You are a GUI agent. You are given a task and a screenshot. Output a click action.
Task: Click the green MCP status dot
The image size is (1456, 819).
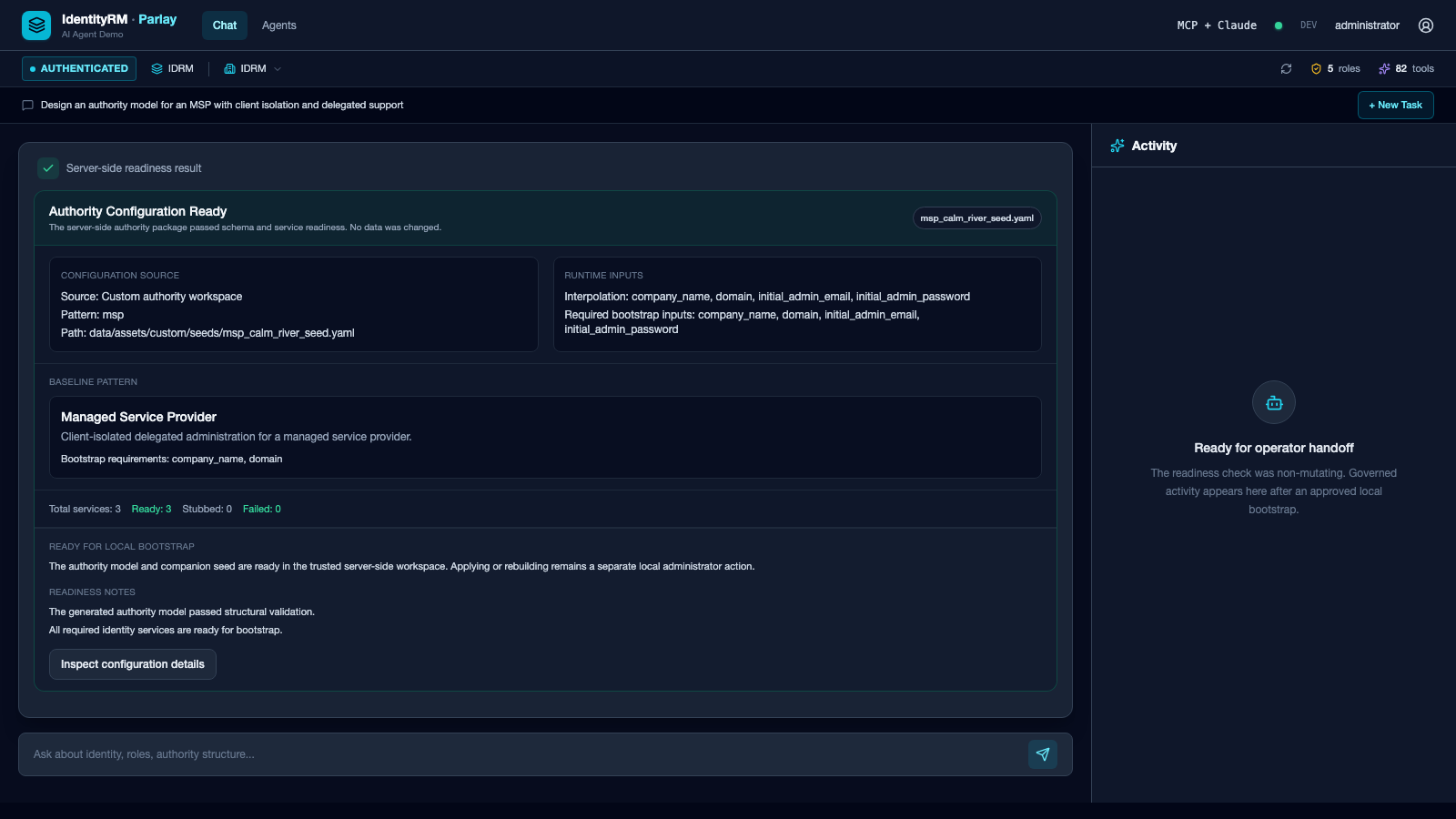[1279, 25]
